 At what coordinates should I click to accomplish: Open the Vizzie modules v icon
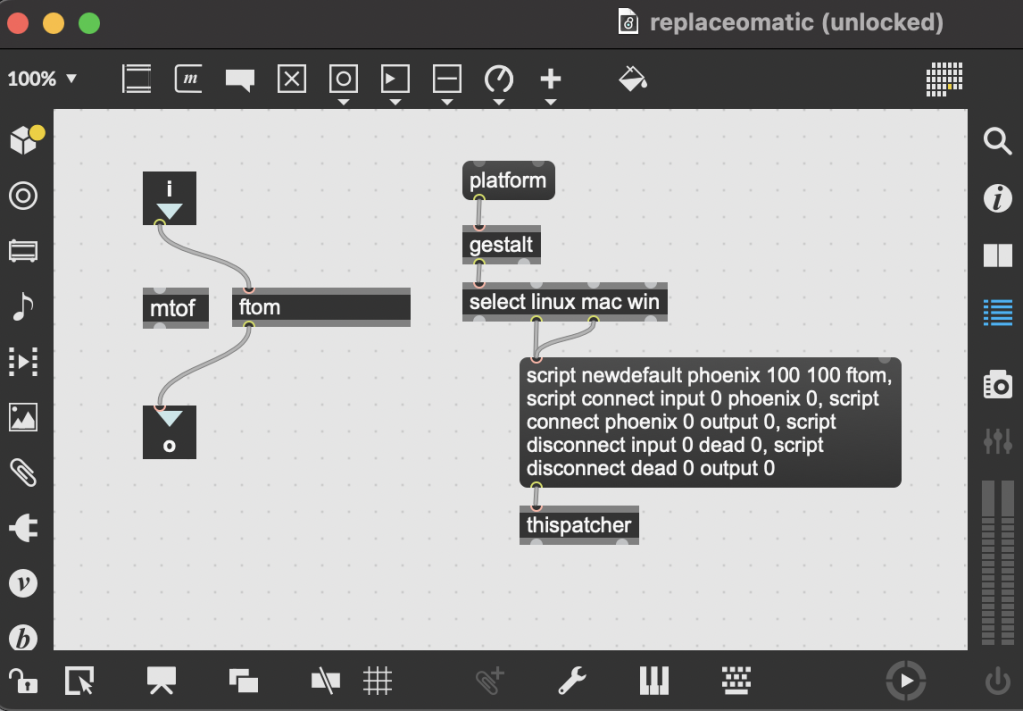23,583
